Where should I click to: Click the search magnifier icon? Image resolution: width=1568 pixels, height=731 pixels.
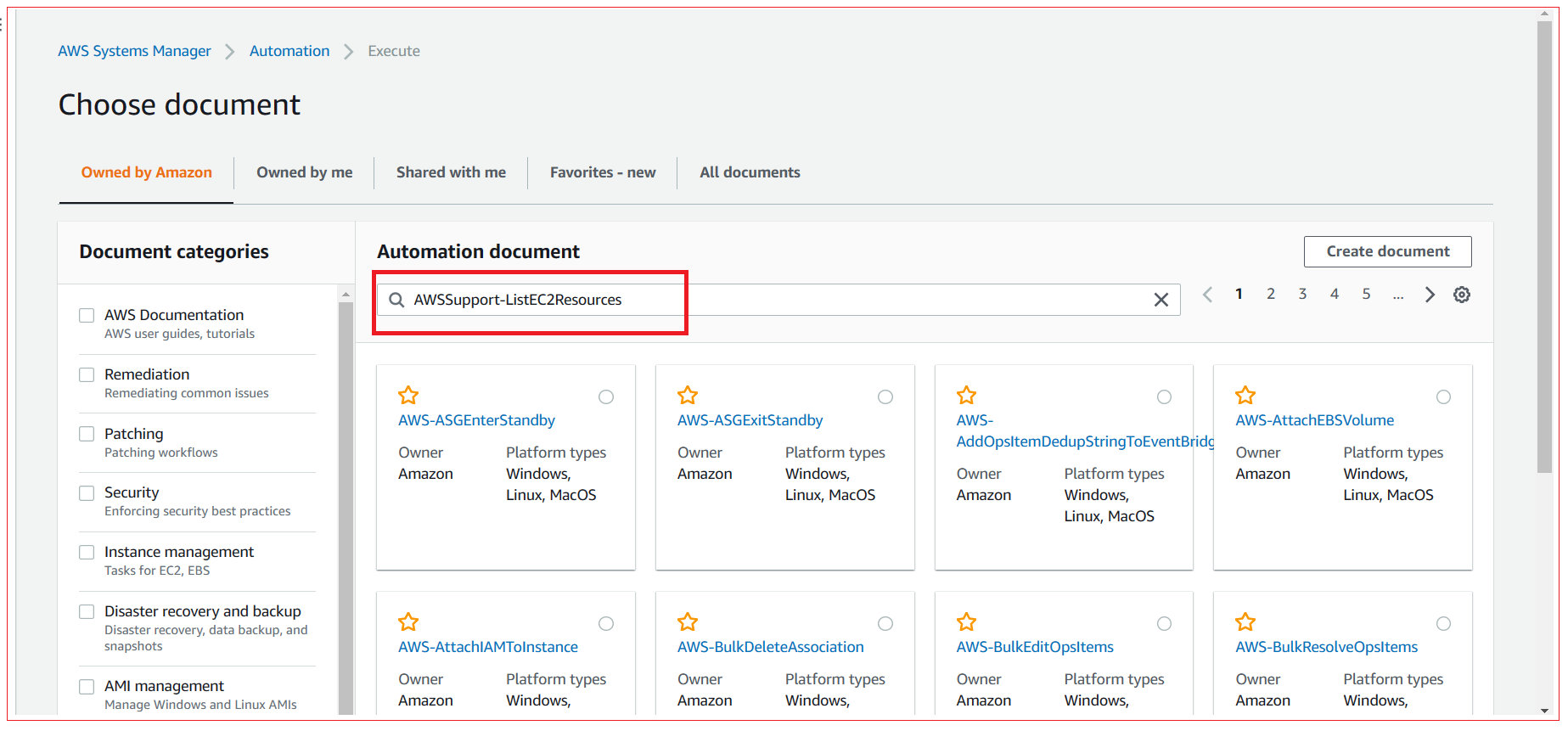396,300
